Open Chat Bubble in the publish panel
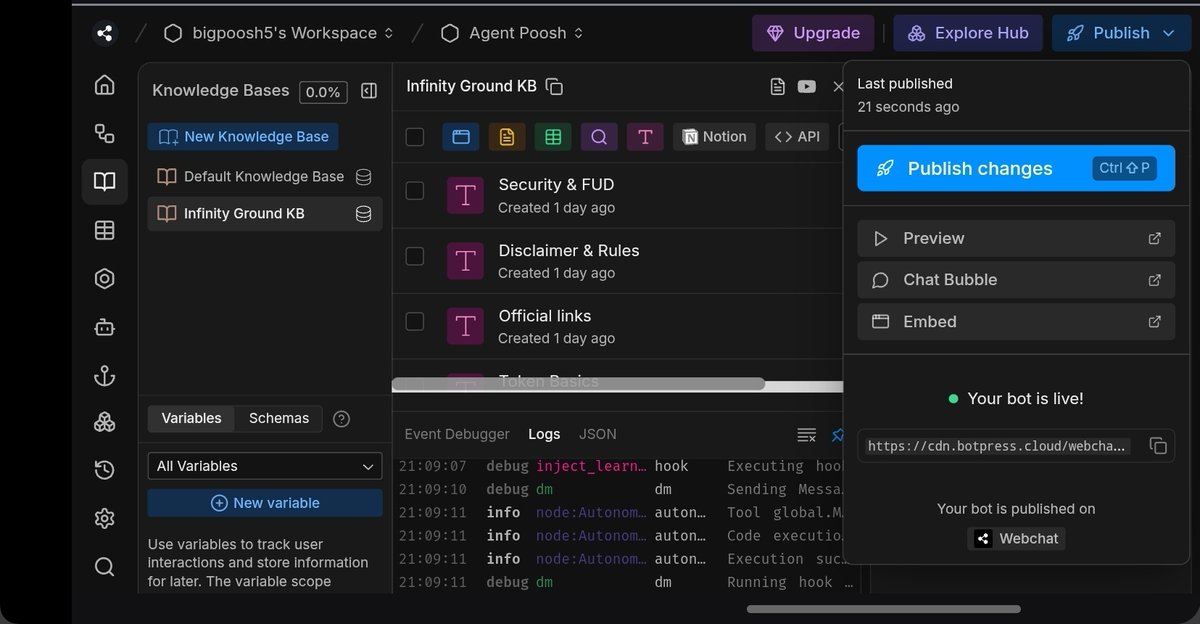 pyautogui.click(x=1016, y=280)
